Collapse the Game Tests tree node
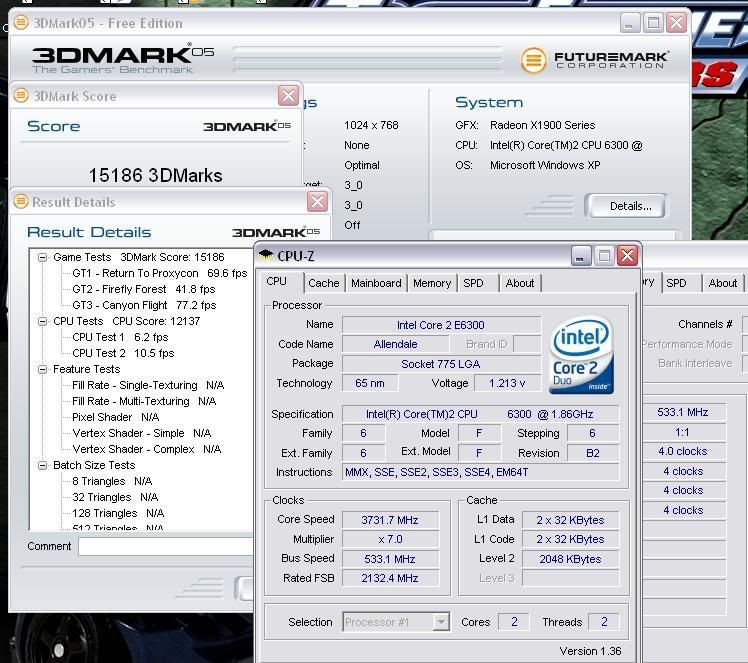The height and width of the screenshot is (663, 748). [43, 258]
